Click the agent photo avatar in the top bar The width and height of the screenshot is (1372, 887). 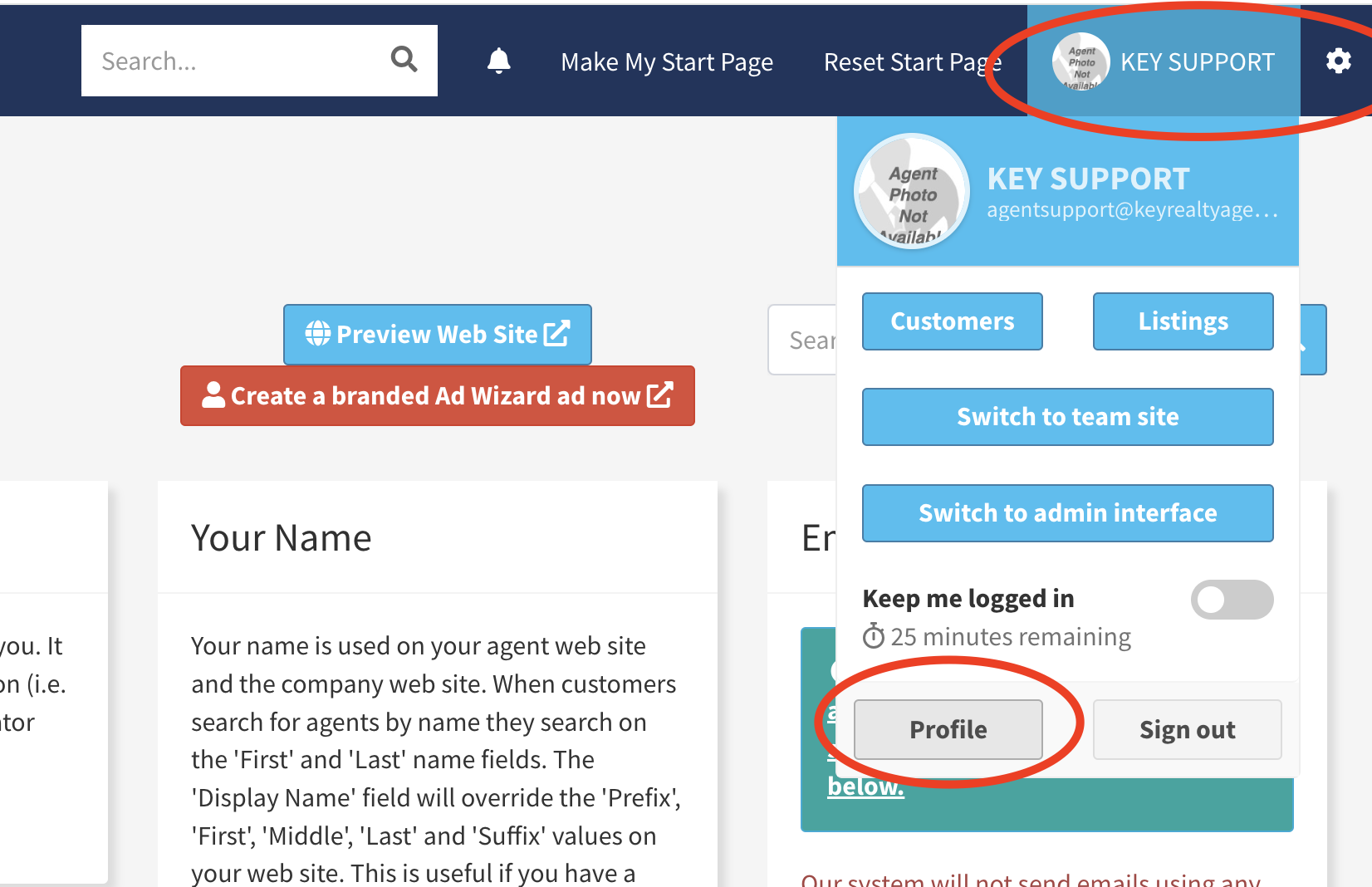pos(1080,61)
